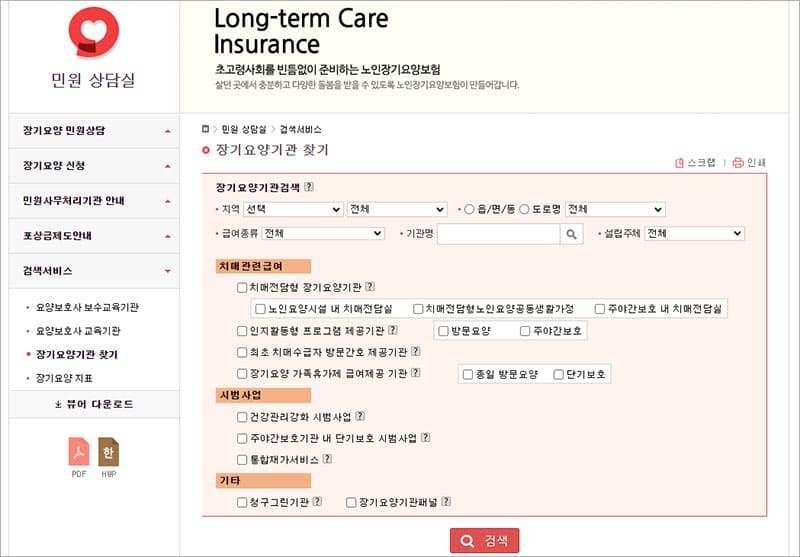Click the 스크랩 scrap icon

(680, 163)
